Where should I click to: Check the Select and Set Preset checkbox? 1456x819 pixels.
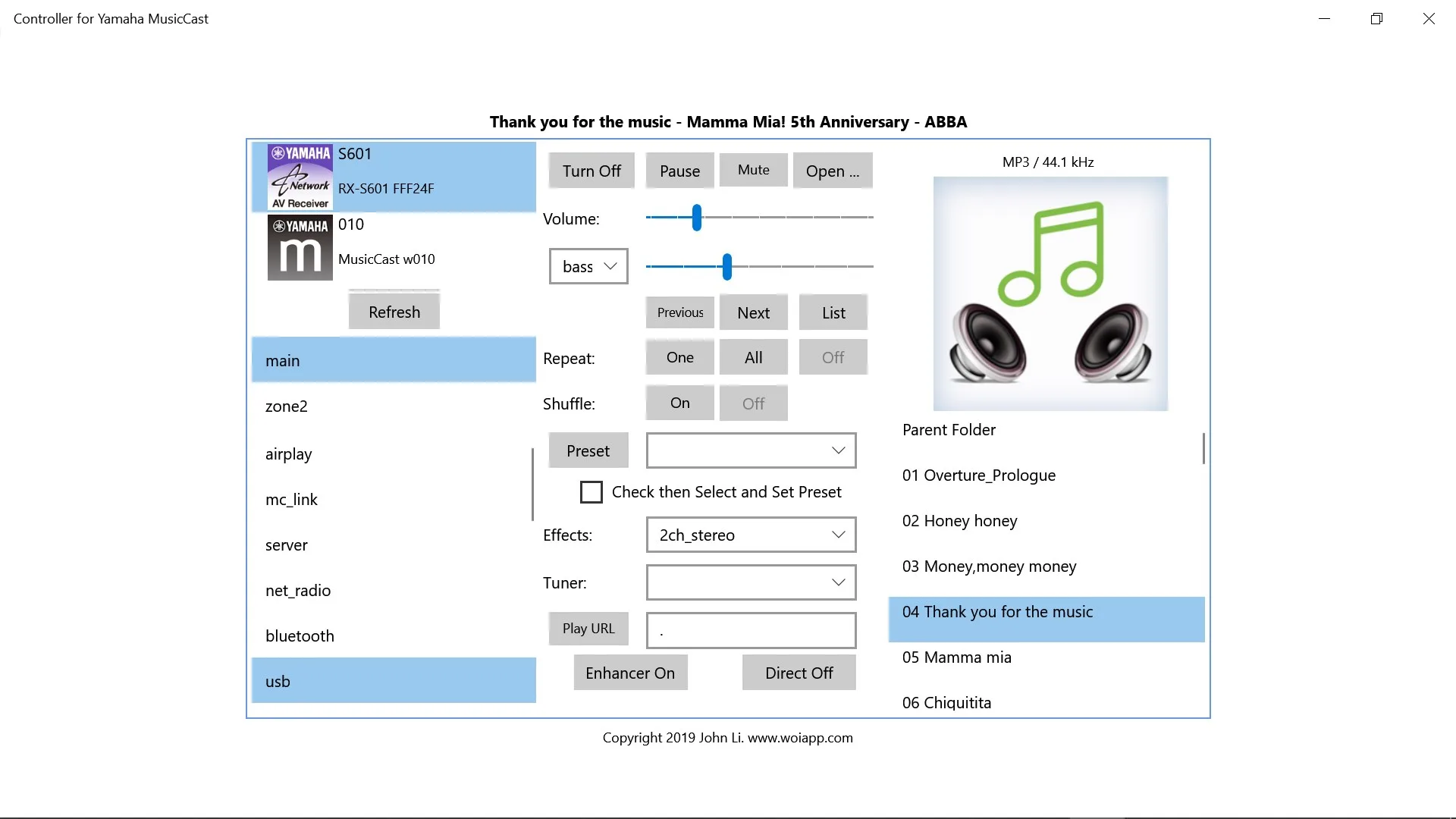tap(591, 492)
